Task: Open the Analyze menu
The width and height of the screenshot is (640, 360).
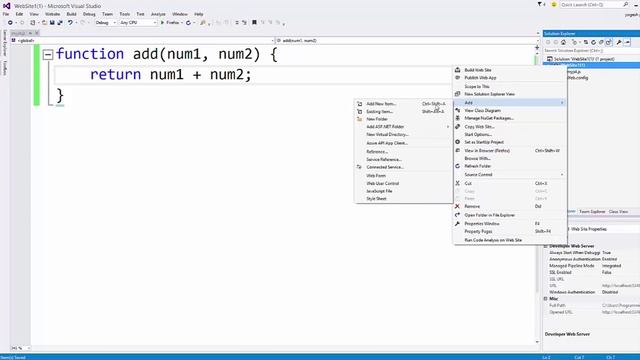Action: coord(158,14)
